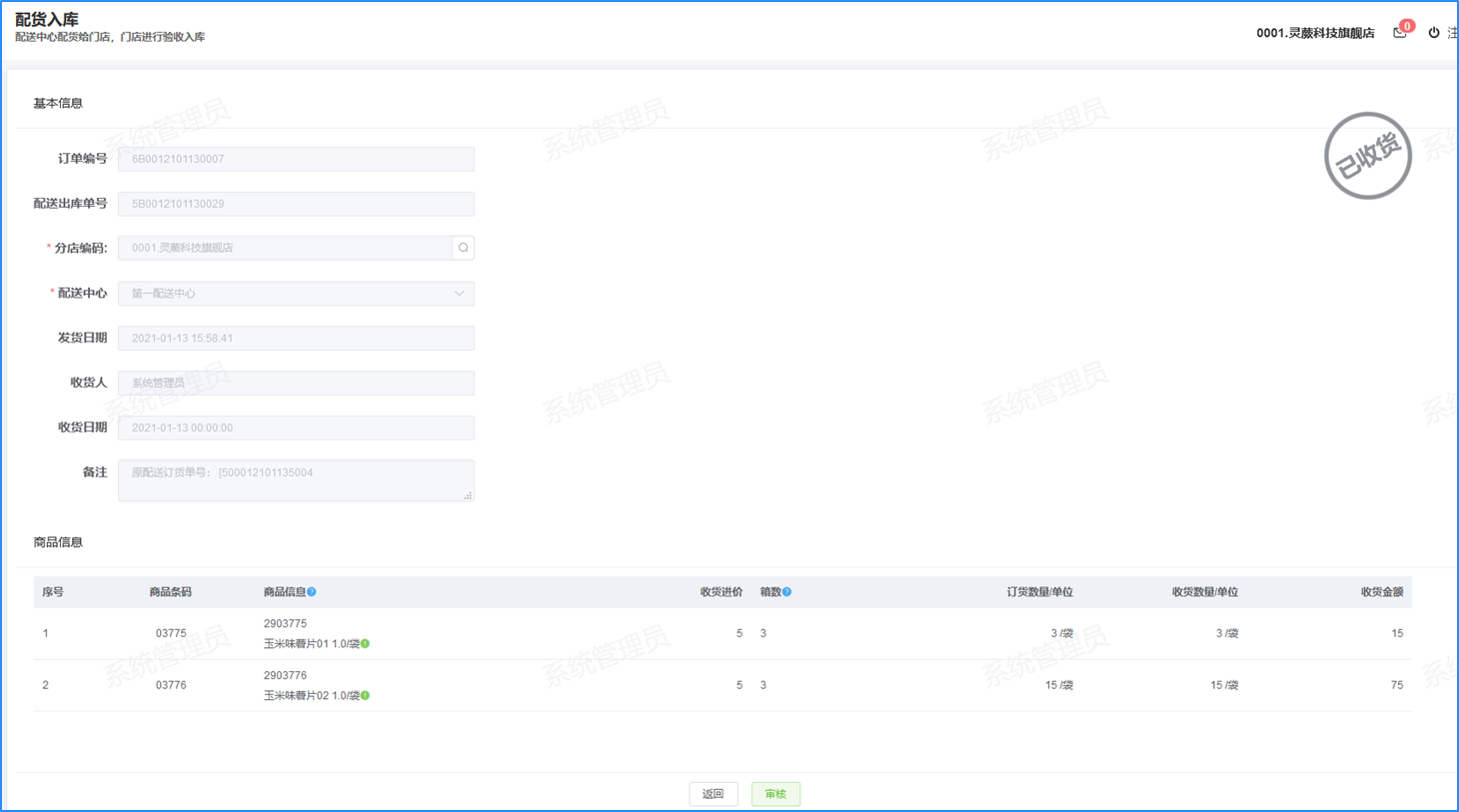Click green status dot for 玉米味薯片01
This screenshot has height=812, width=1459.
click(x=365, y=644)
